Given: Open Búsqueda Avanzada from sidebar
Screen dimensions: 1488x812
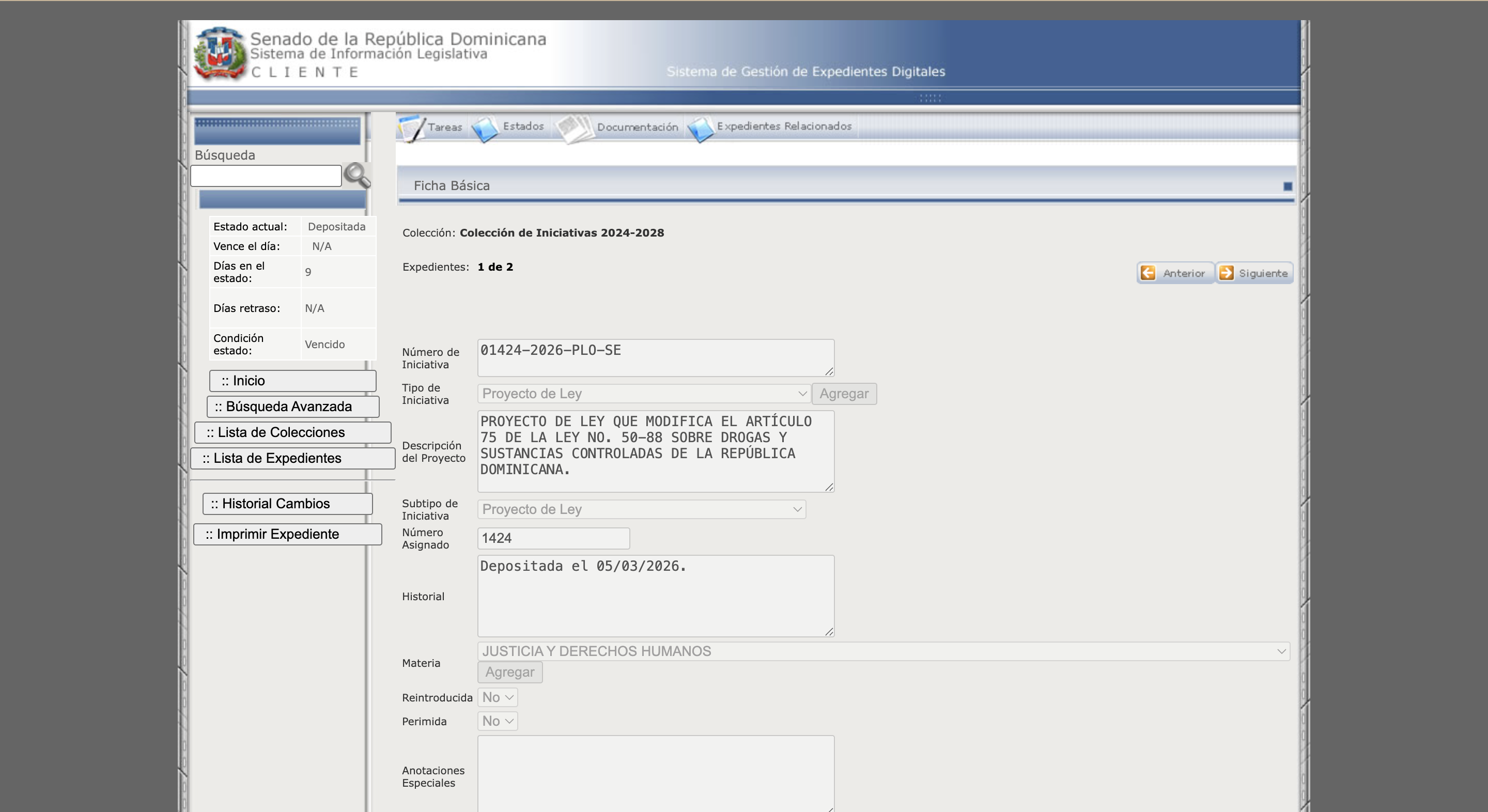Looking at the screenshot, I should click(292, 407).
